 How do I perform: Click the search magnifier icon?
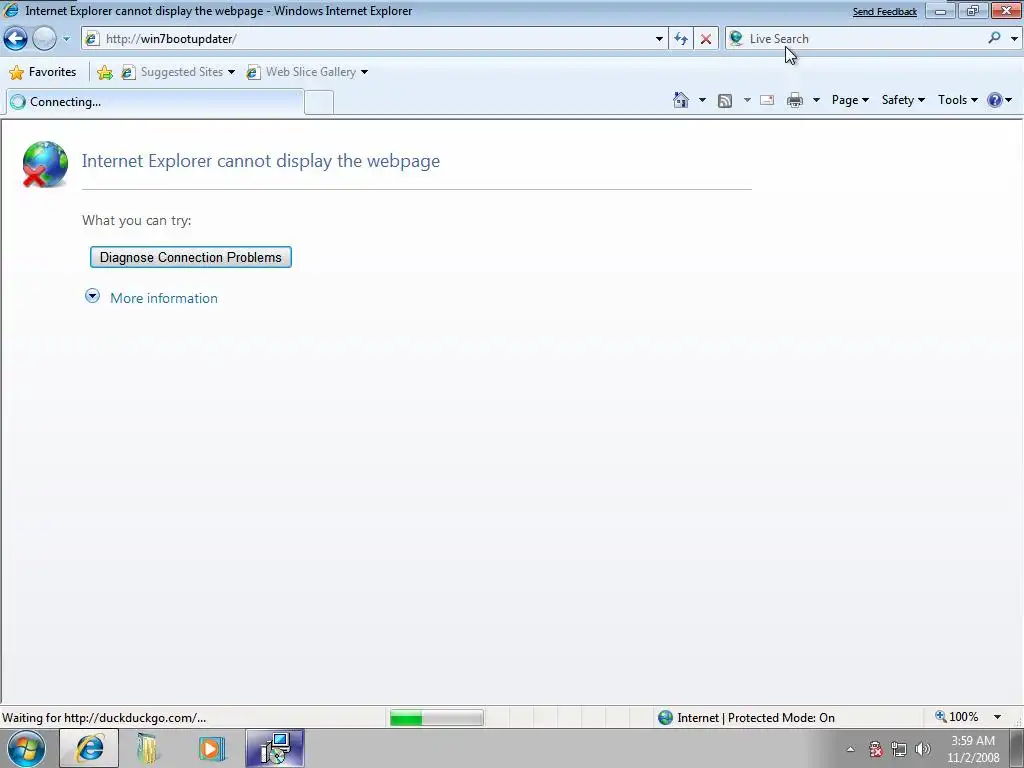[x=995, y=38]
